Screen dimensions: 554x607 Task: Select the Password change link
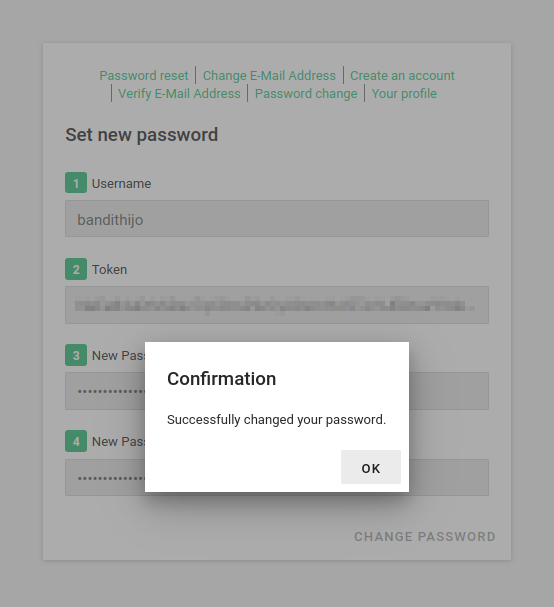coord(306,94)
